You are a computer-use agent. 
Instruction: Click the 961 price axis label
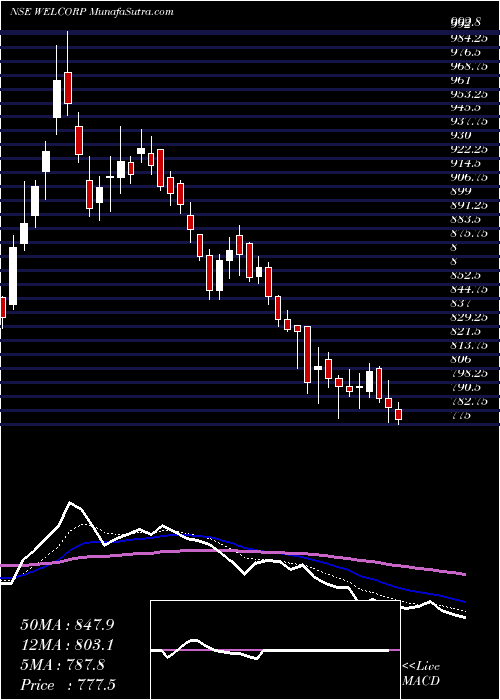tap(461, 80)
